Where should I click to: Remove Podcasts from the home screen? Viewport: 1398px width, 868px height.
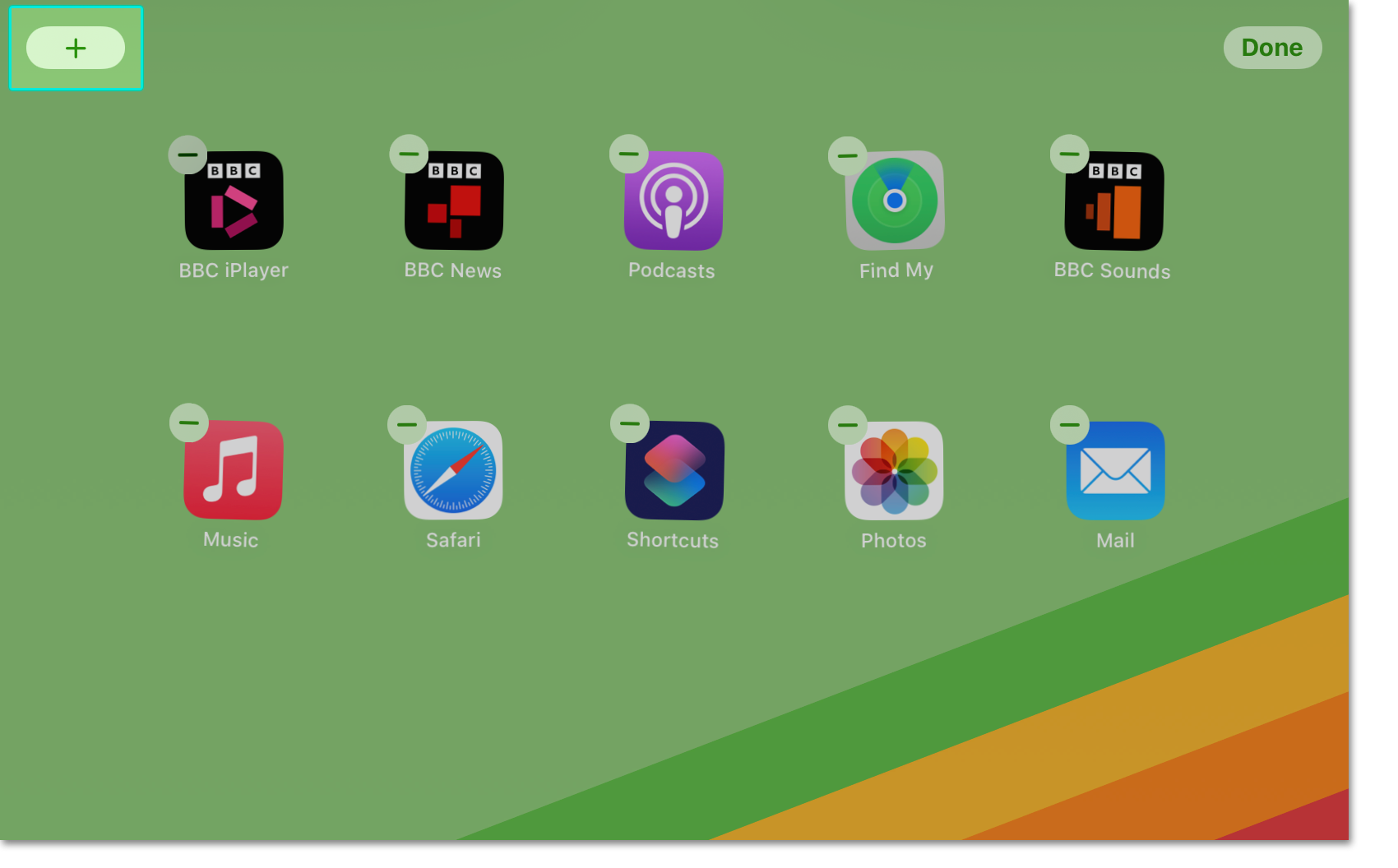(x=629, y=154)
